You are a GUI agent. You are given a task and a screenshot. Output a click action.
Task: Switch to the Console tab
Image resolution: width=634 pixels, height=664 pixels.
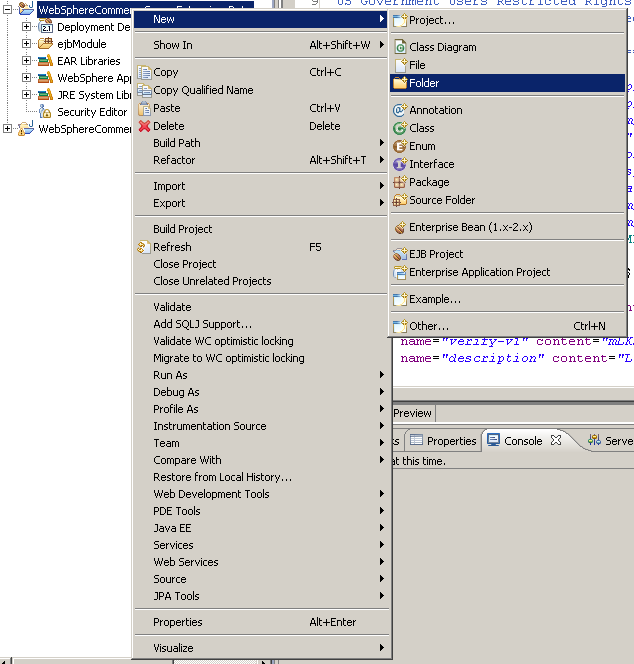point(522,441)
